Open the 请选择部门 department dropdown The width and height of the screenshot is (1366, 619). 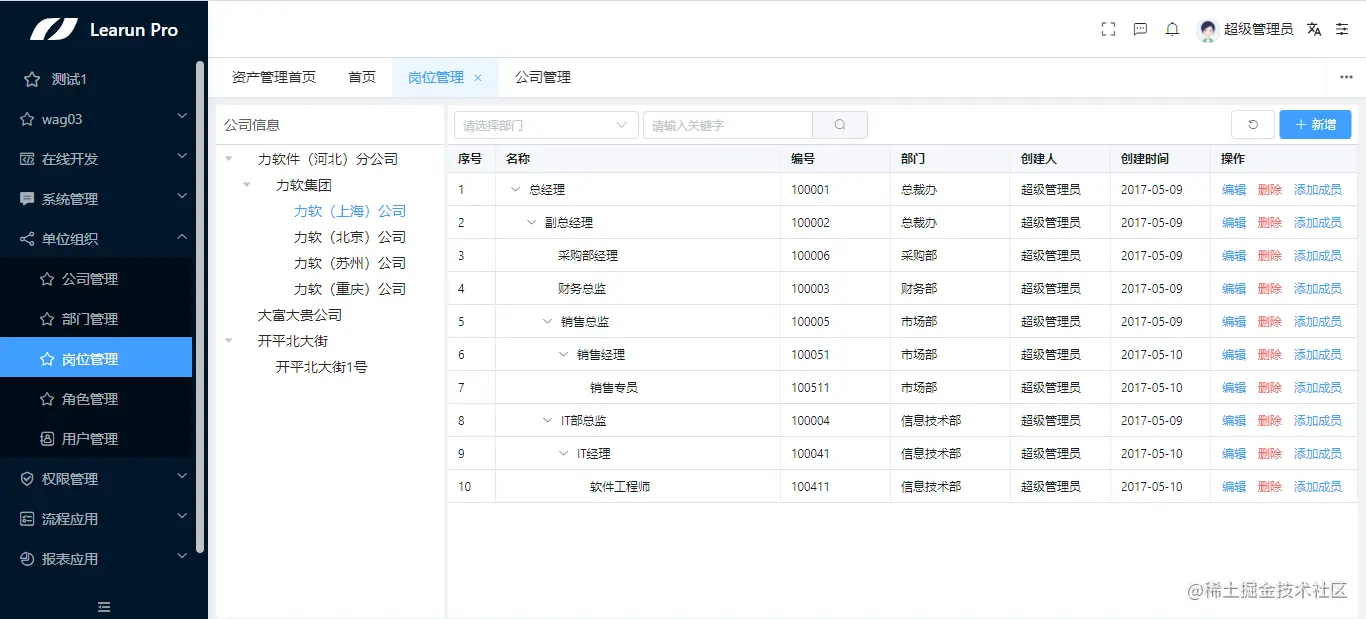tap(545, 124)
